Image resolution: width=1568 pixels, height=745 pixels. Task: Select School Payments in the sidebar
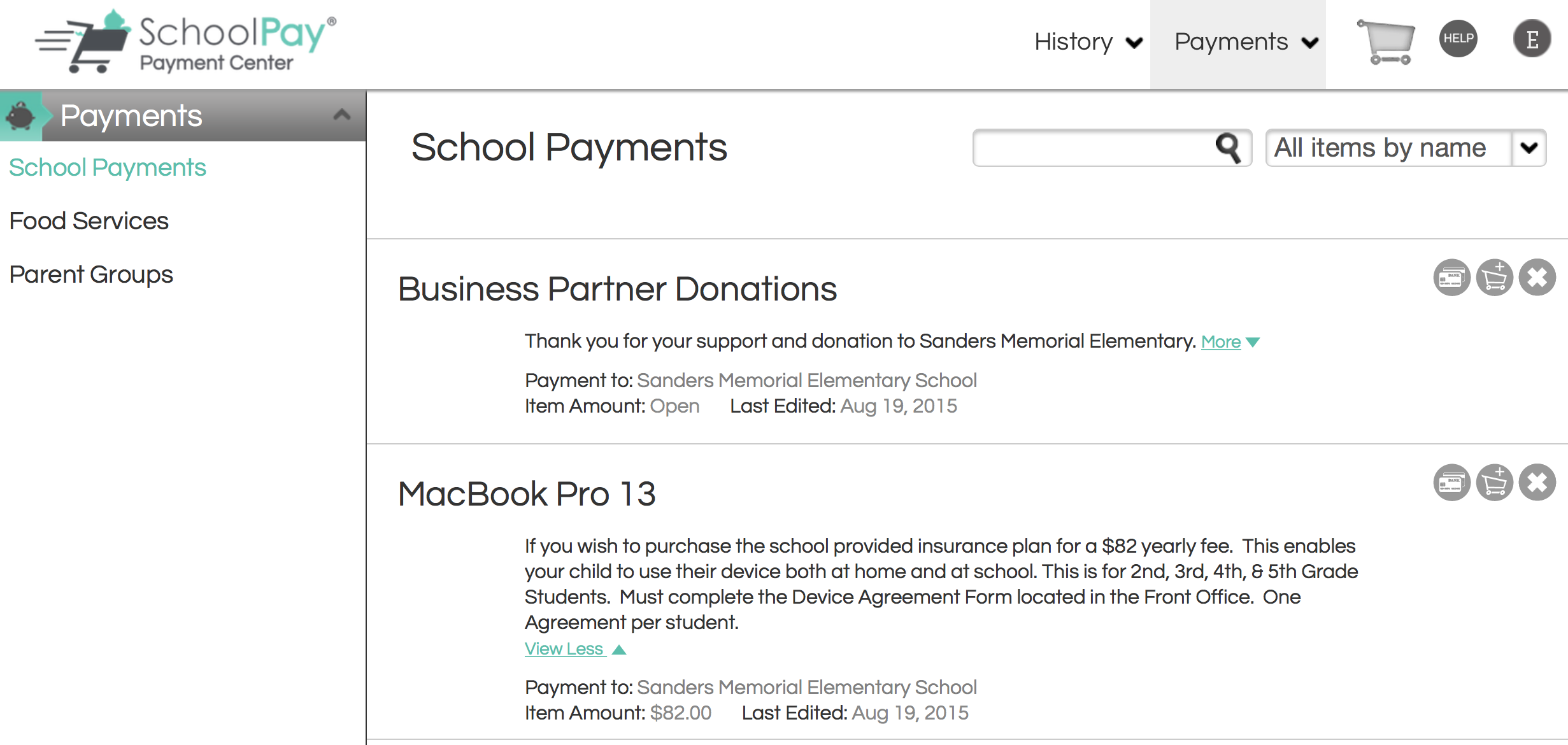[108, 167]
